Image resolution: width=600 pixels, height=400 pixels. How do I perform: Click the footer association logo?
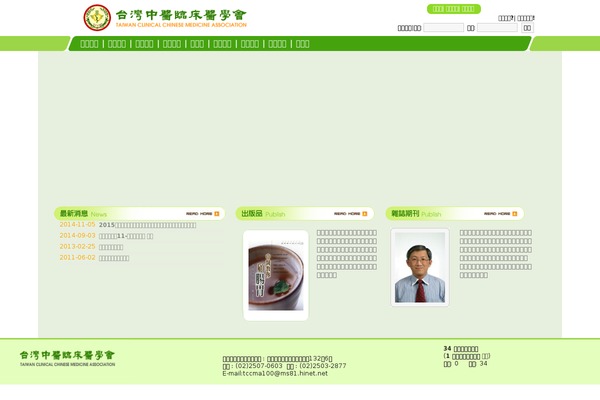(67, 358)
